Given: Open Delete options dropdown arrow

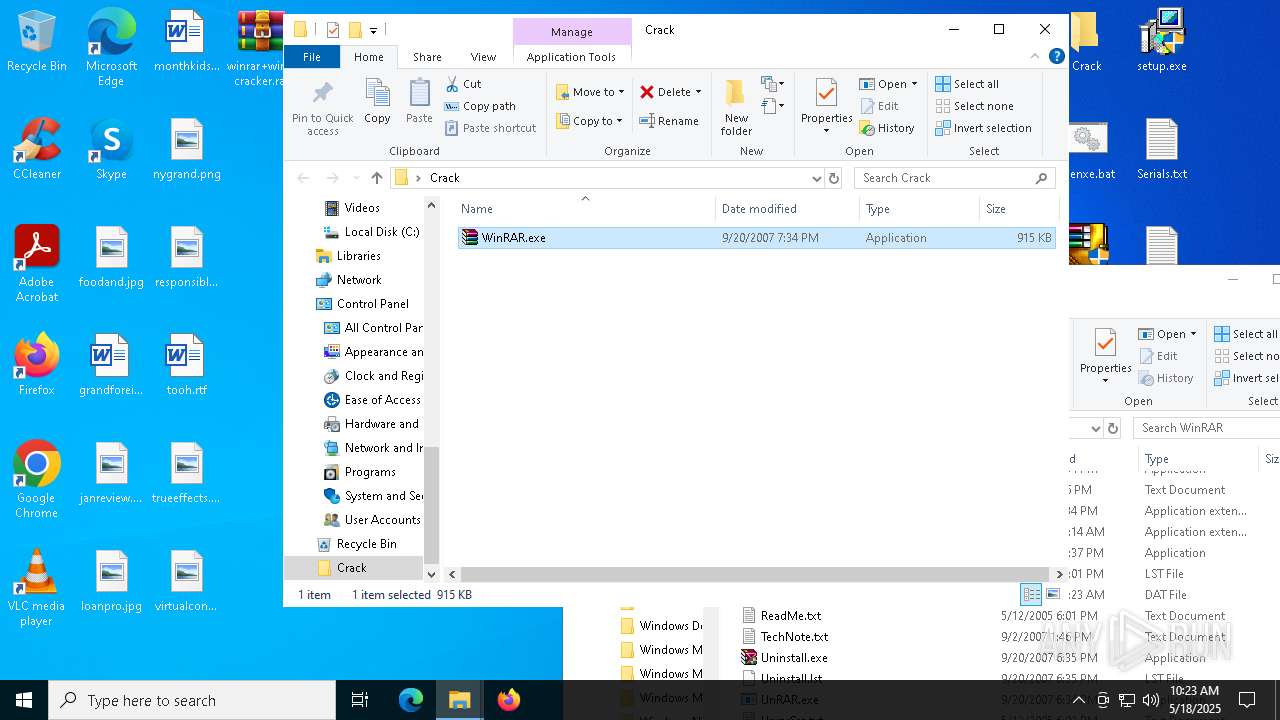Looking at the screenshot, I should [x=698, y=92].
